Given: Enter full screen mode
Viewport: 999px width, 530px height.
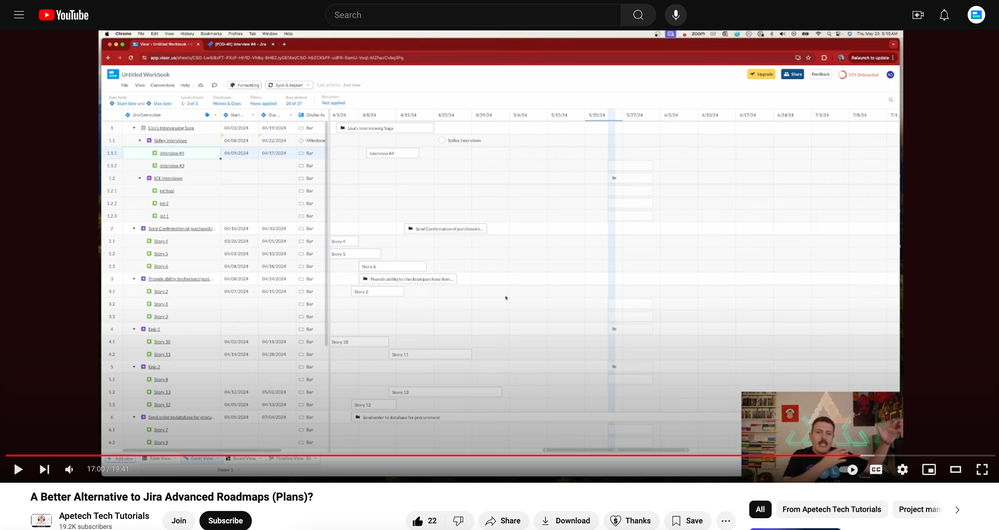Looking at the screenshot, I should (982, 469).
